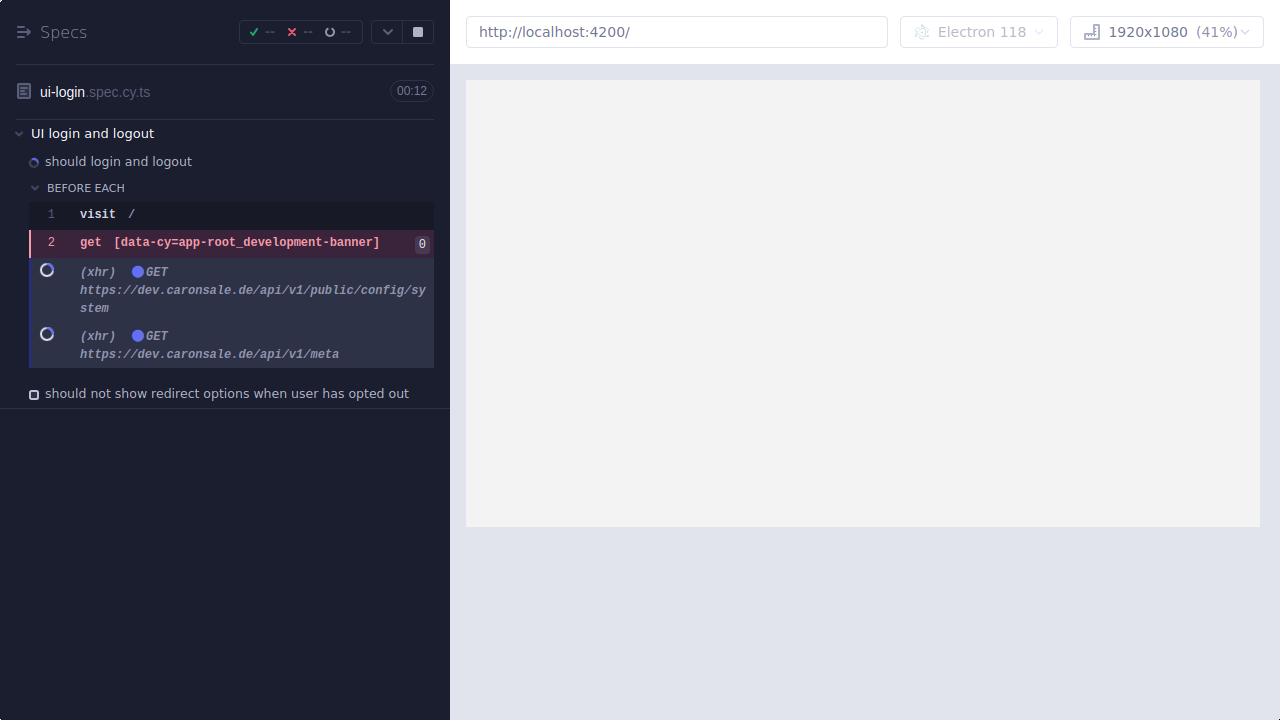Click the ruler icon in viewport selector
The image size is (1280, 720).
coord(1091,31)
